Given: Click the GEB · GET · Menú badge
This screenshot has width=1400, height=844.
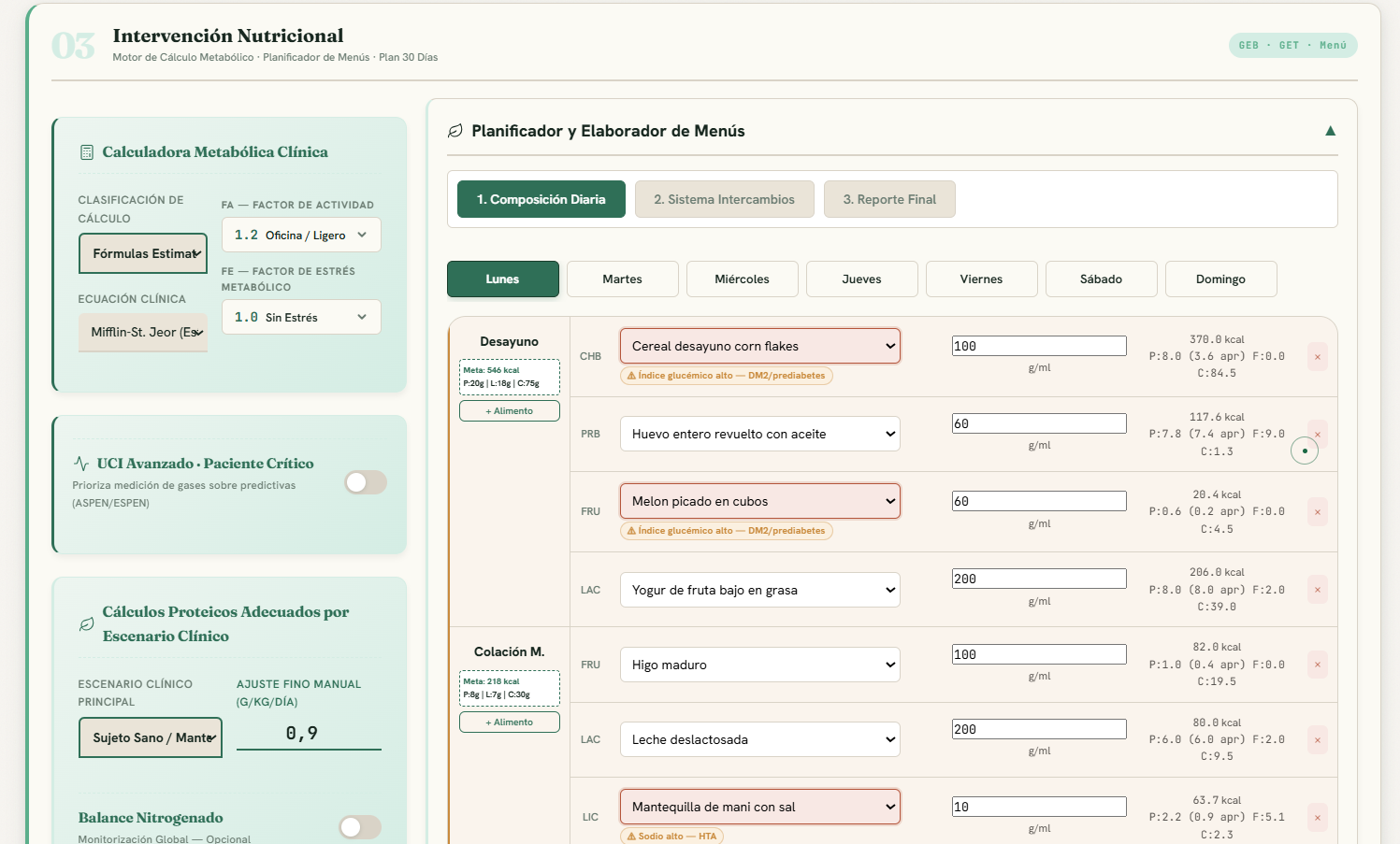Looking at the screenshot, I should tap(1292, 45).
